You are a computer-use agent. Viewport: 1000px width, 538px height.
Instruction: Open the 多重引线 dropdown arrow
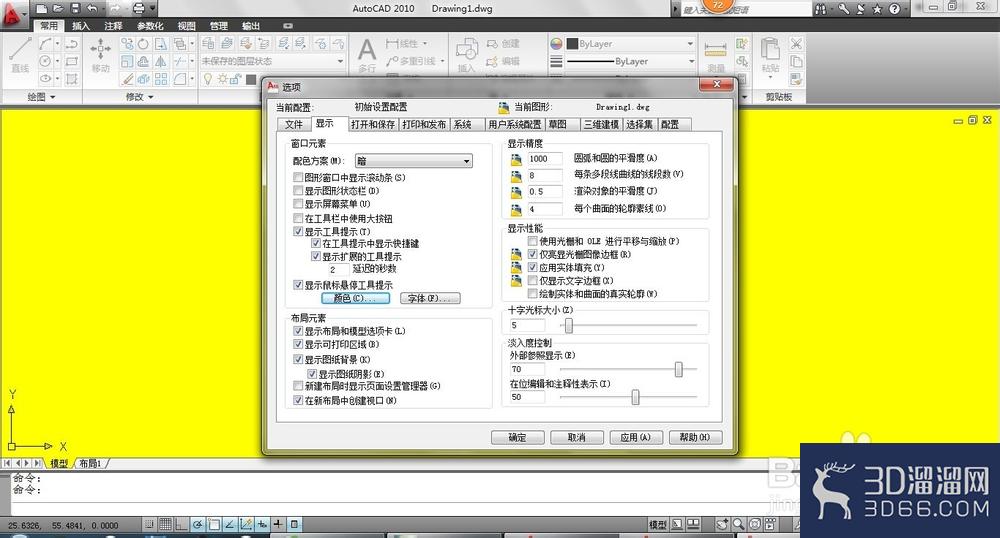[442, 61]
